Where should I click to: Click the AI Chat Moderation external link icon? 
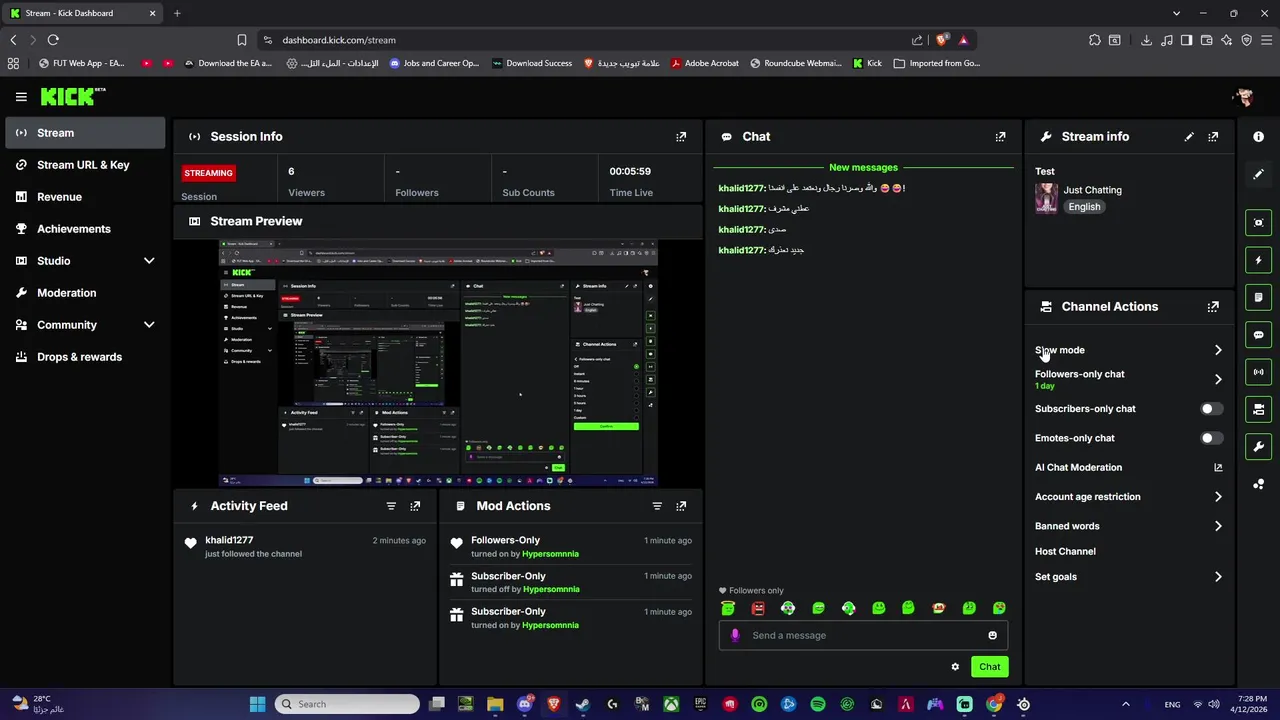point(1218,467)
